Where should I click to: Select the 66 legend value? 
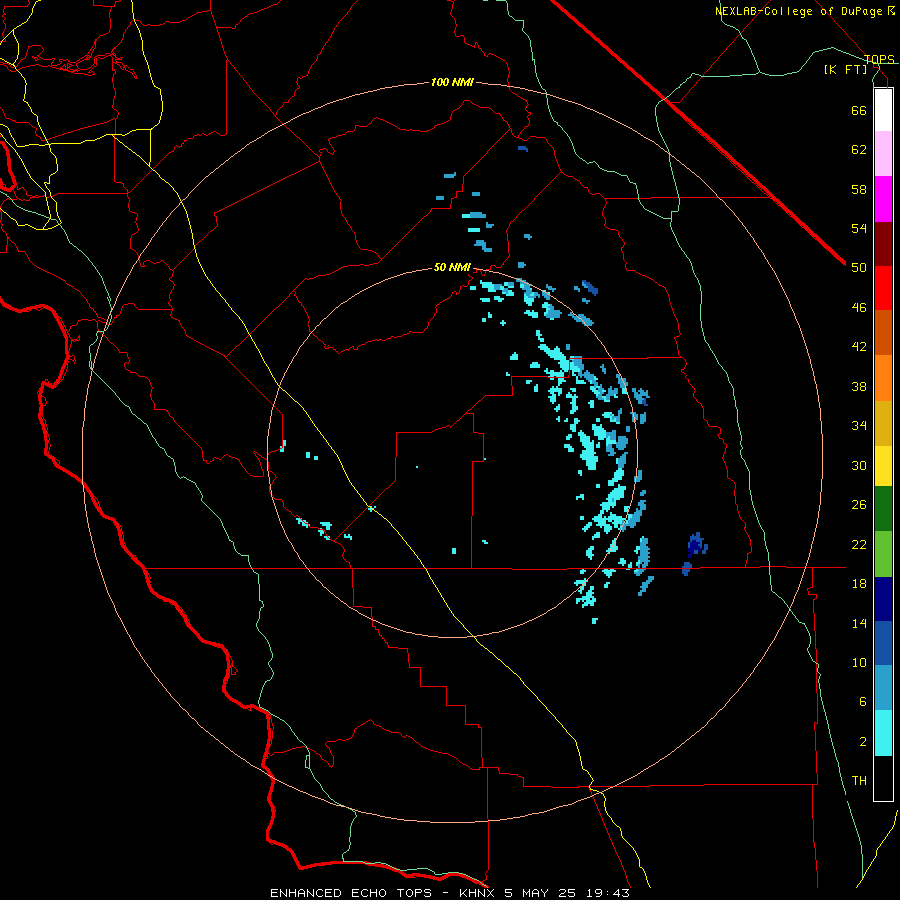tap(859, 110)
